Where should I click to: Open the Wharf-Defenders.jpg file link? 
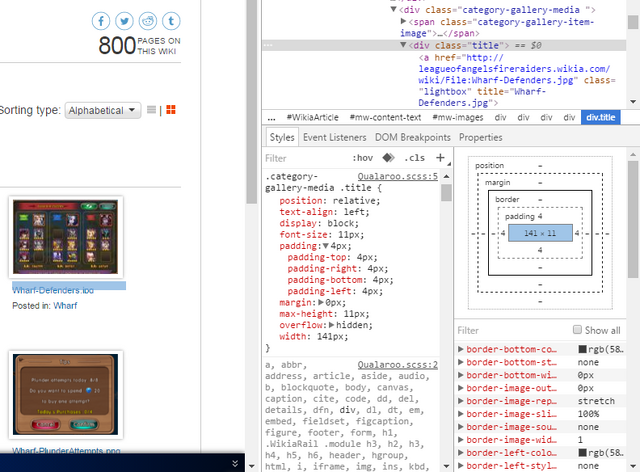coord(53,290)
